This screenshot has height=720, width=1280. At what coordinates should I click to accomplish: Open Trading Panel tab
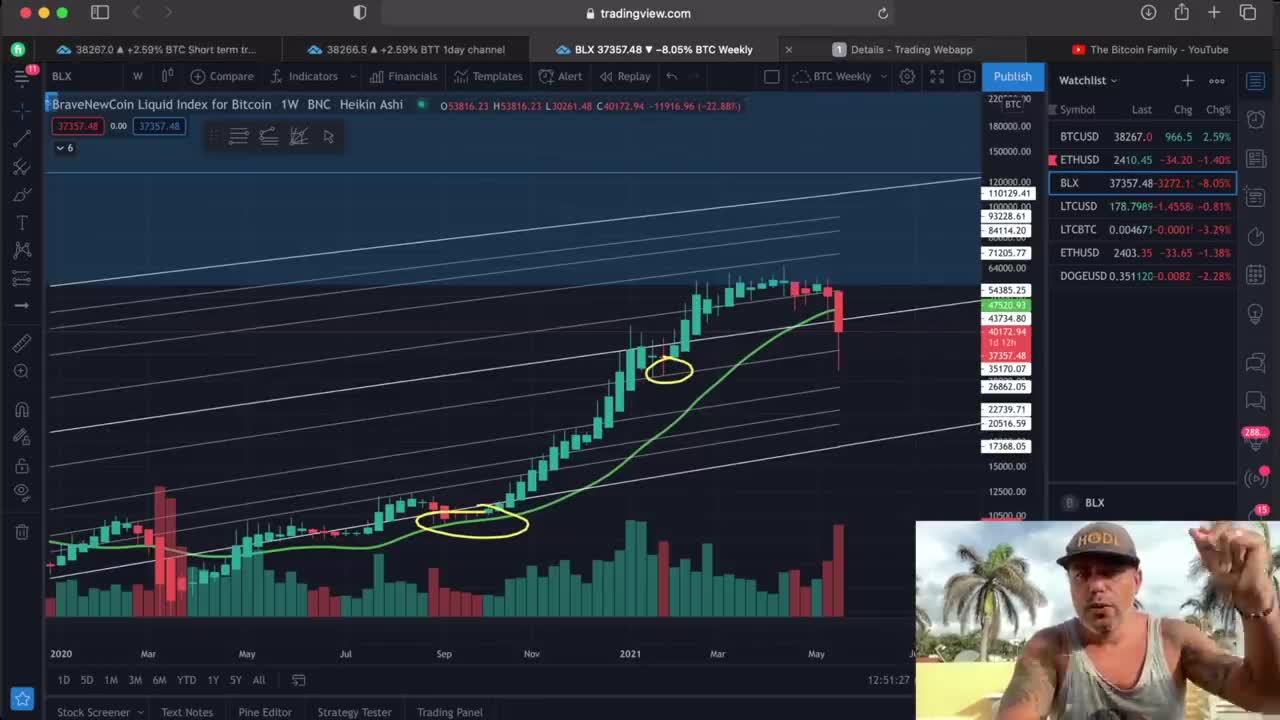tap(449, 712)
